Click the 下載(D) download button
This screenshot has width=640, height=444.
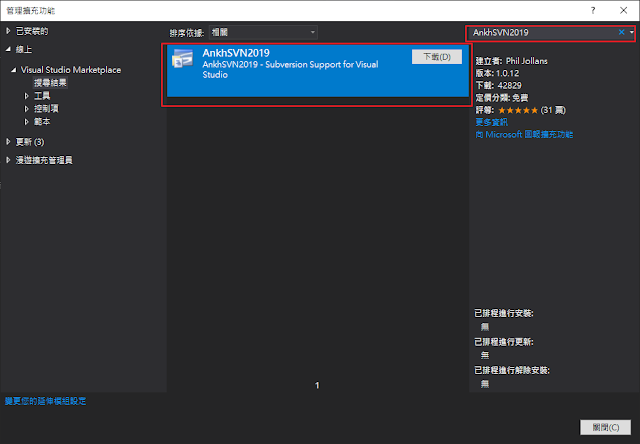tap(437, 57)
